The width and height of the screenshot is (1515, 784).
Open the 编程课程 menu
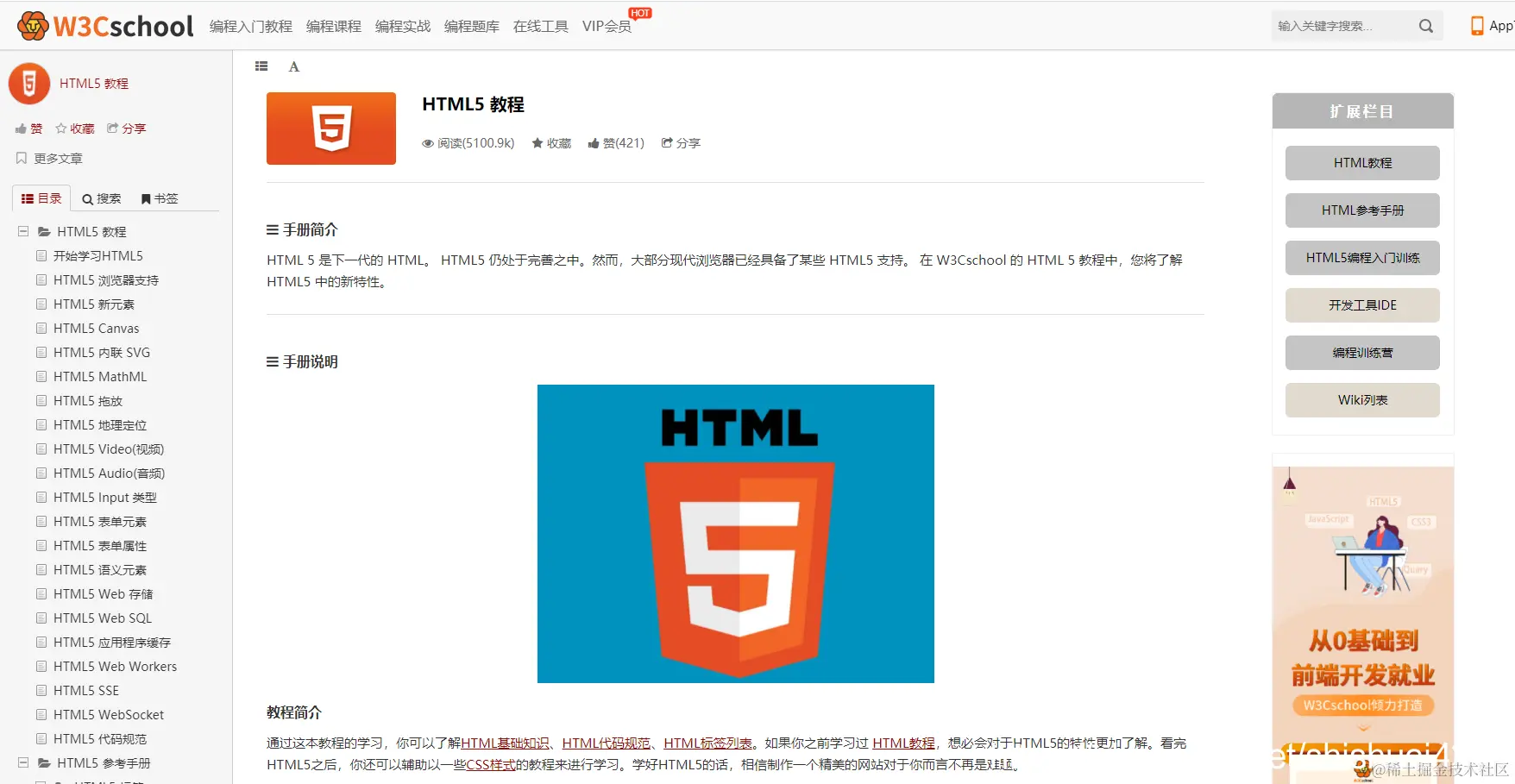tap(334, 26)
